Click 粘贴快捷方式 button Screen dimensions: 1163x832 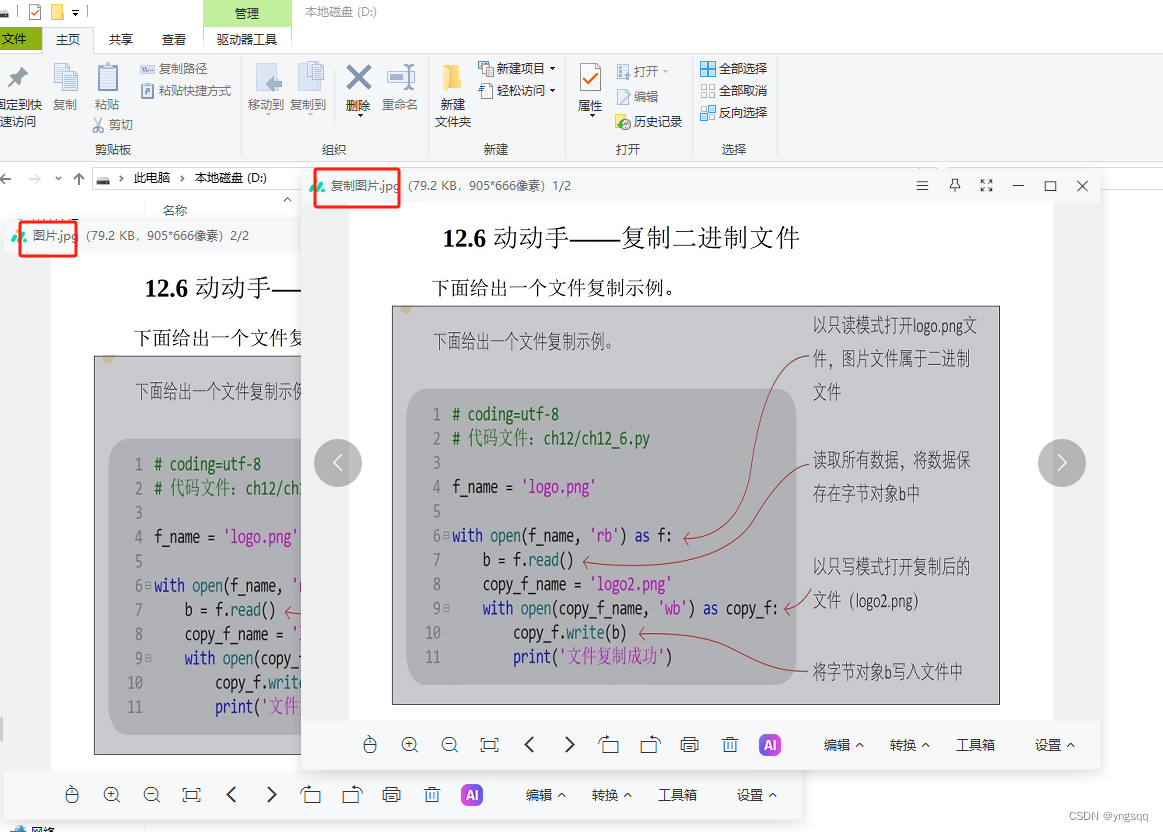(186, 90)
